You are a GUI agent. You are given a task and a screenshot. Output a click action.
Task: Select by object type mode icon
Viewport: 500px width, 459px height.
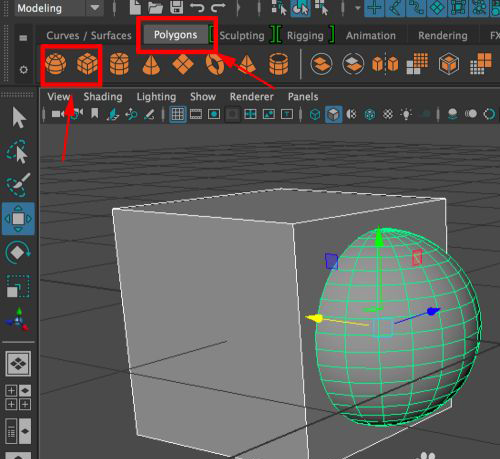[x=300, y=8]
